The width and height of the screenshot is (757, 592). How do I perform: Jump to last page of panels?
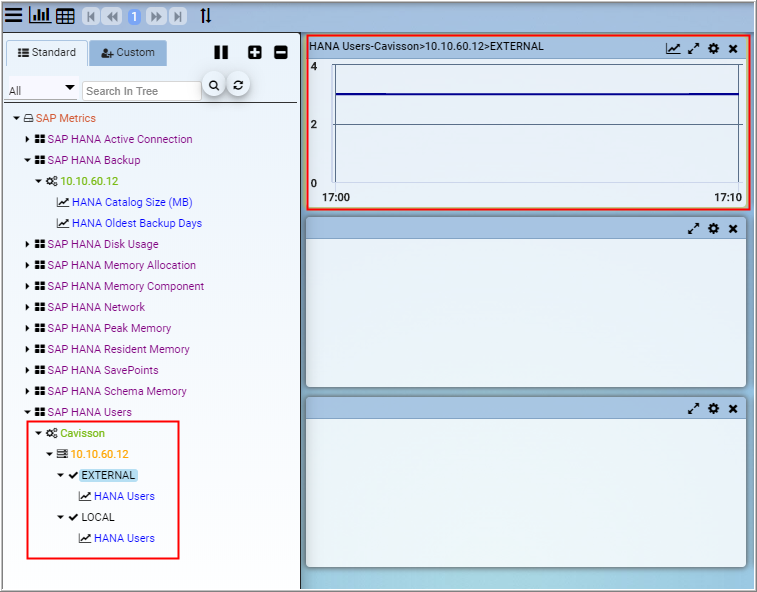[178, 17]
